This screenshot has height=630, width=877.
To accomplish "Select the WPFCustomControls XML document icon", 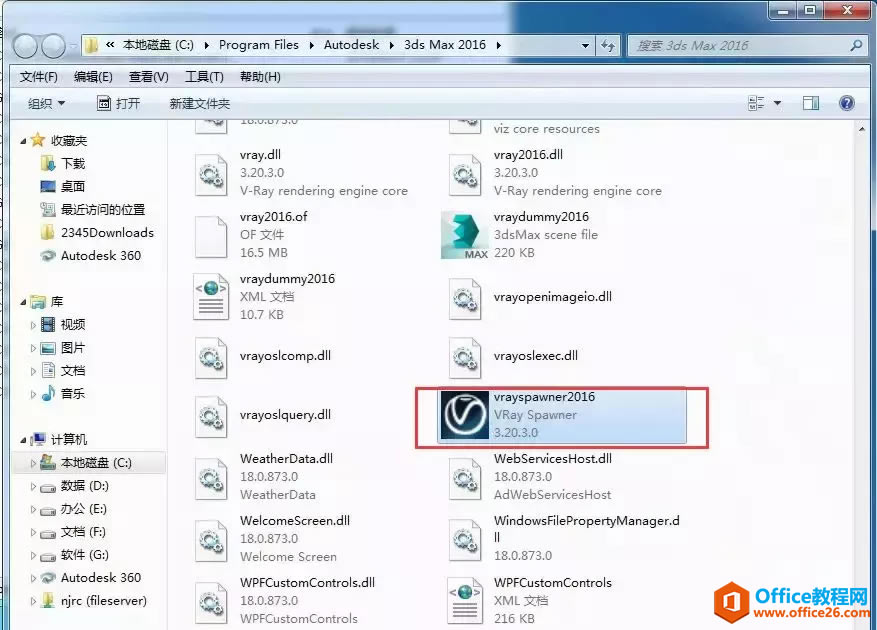I will click(465, 601).
